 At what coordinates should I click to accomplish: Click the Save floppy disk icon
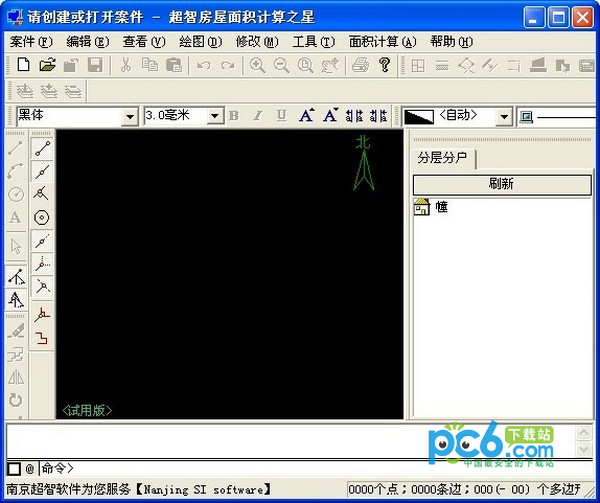tap(95, 65)
